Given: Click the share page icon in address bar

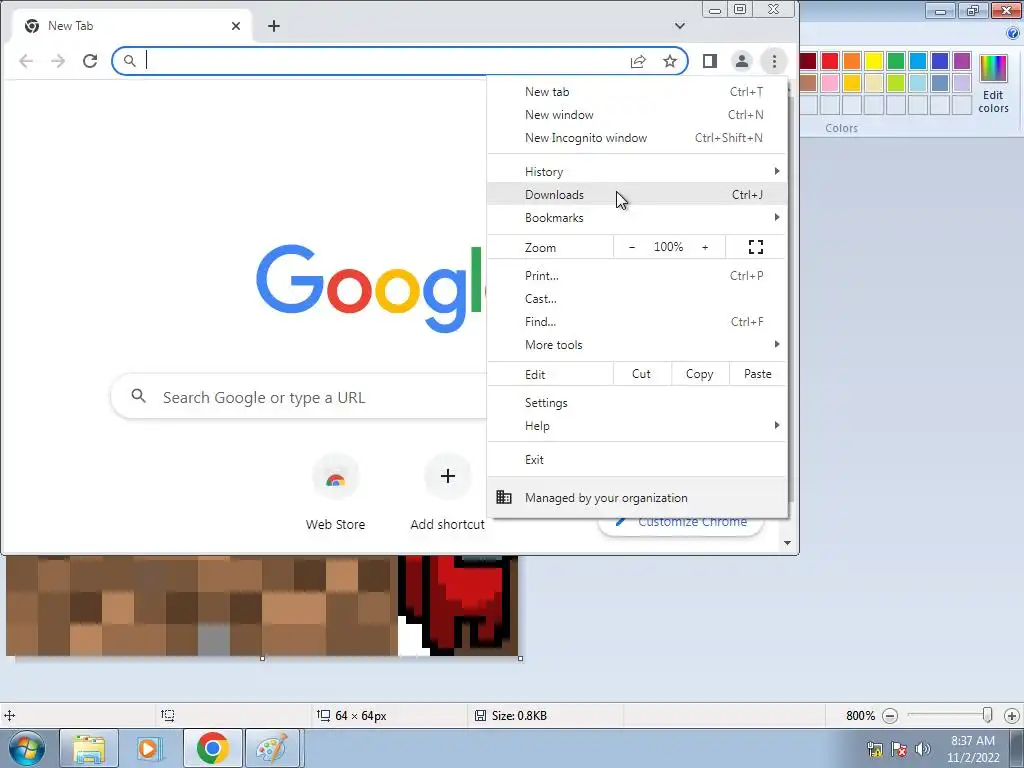Looking at the screenshot, I should coord(638,61).
